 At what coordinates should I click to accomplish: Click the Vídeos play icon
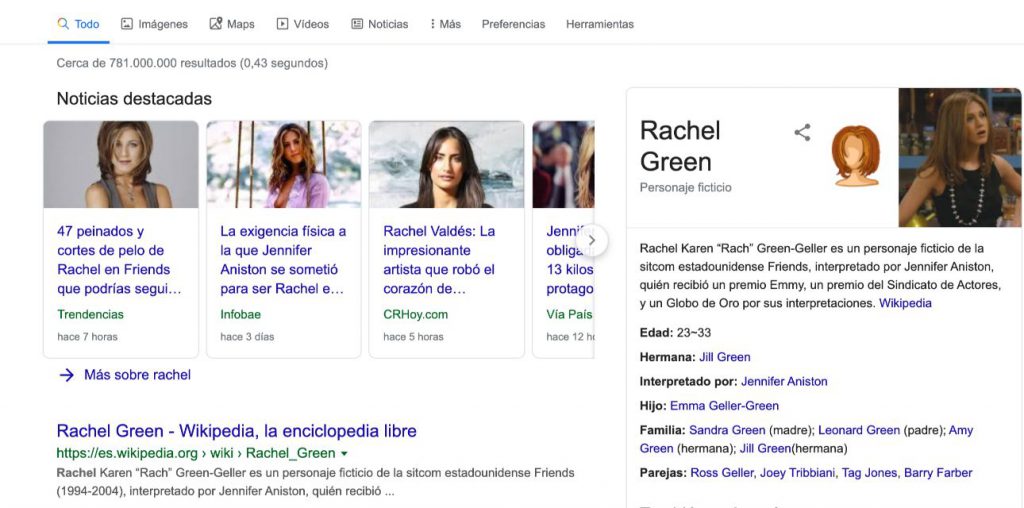click(x=282, y=24)
